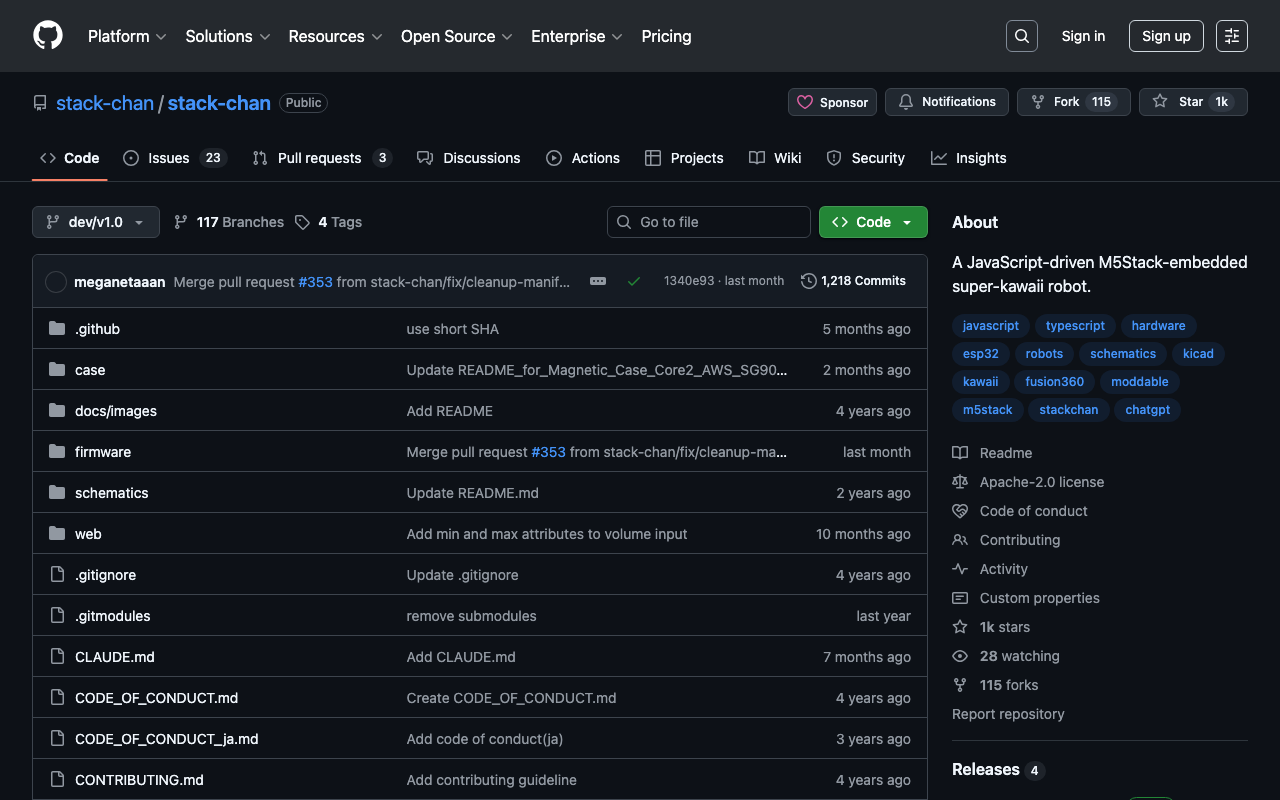This screenshot has width=1280, height=800.
Task: Star the stack-chan repository
Action: coord(1192,102)
